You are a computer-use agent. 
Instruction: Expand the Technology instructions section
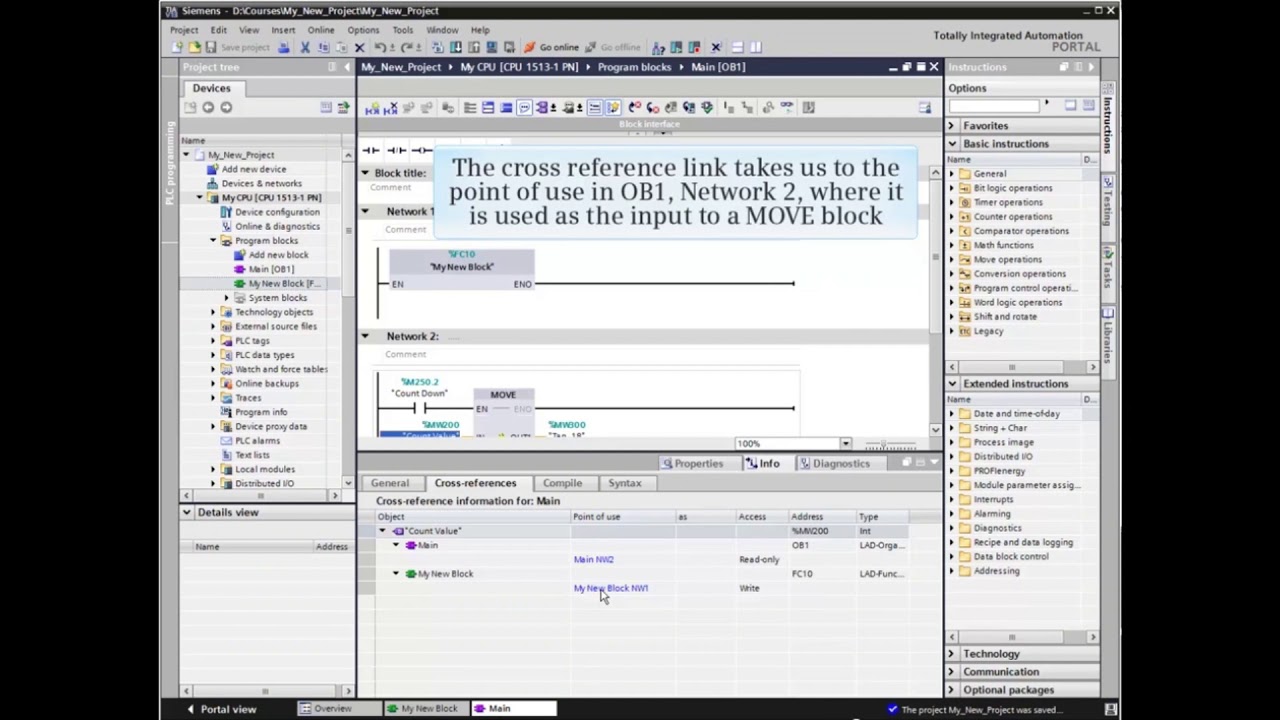pyautogui.click(x=952, y=654)
